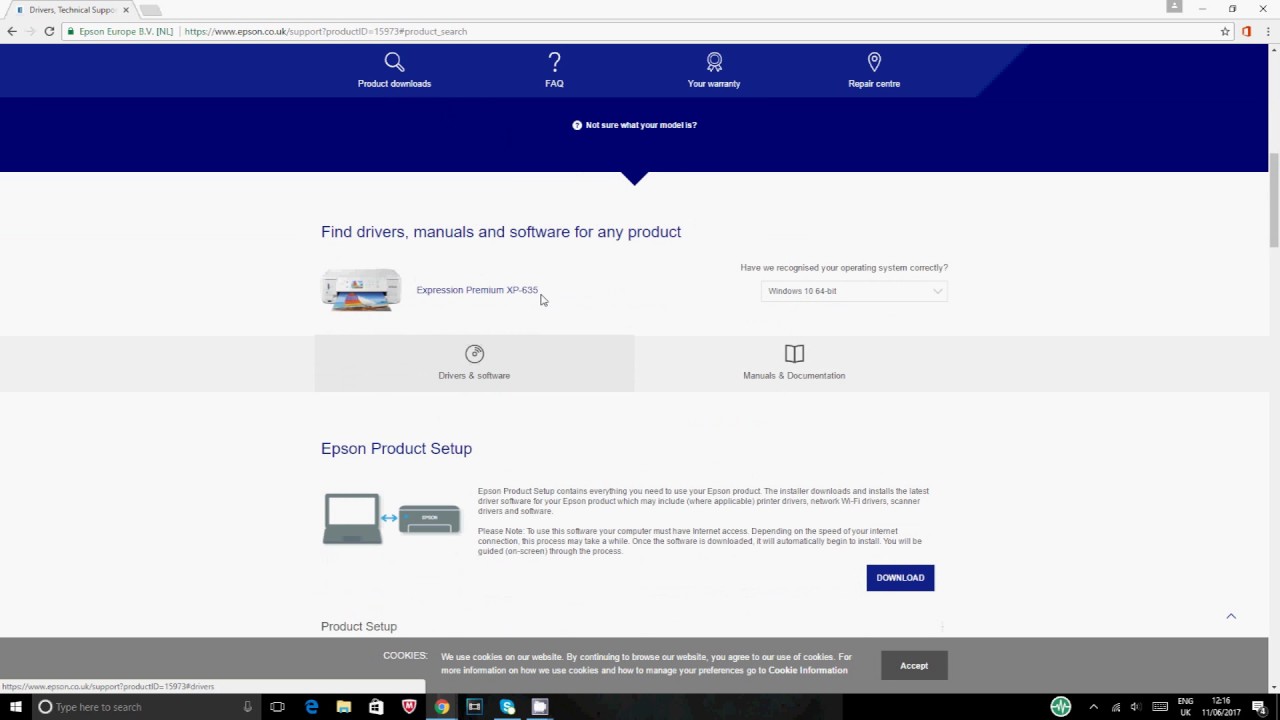The width and height of the screenshot is (1280, 720).
Task: Open Task View in taskbar
Action: pos(278,707)
